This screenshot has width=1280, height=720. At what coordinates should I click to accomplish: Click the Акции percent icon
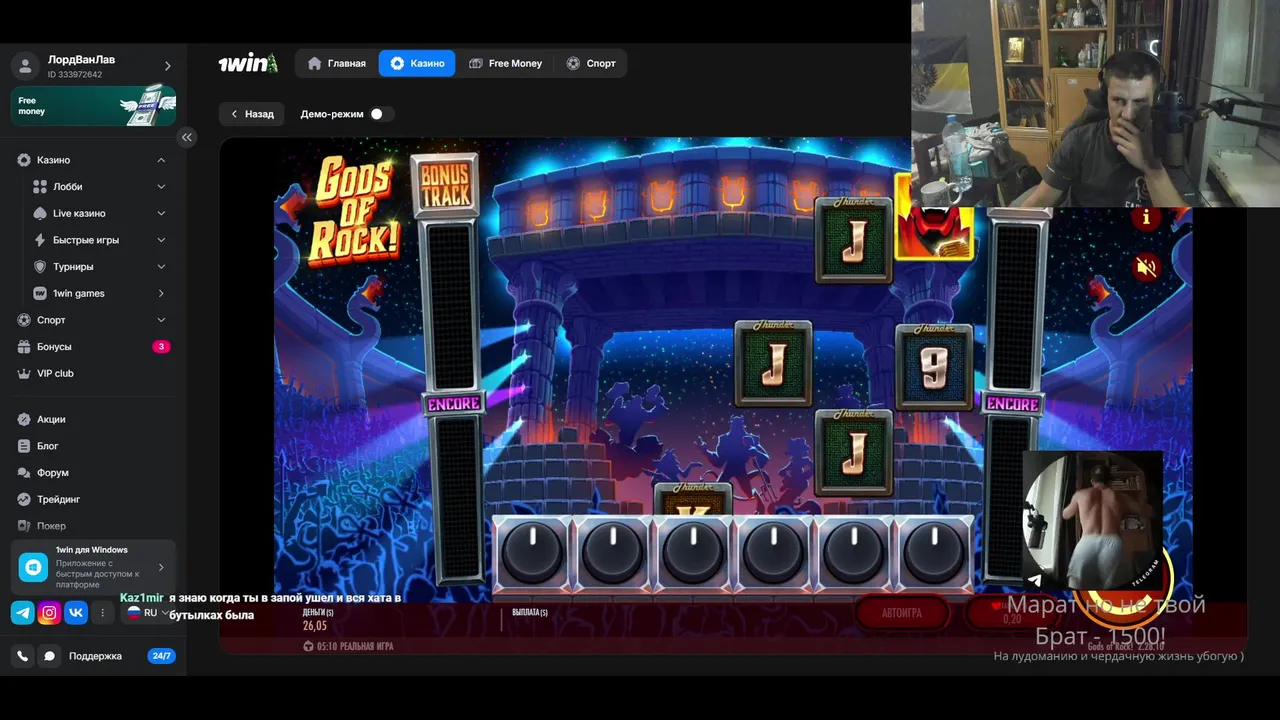click(x=25, y=419)
